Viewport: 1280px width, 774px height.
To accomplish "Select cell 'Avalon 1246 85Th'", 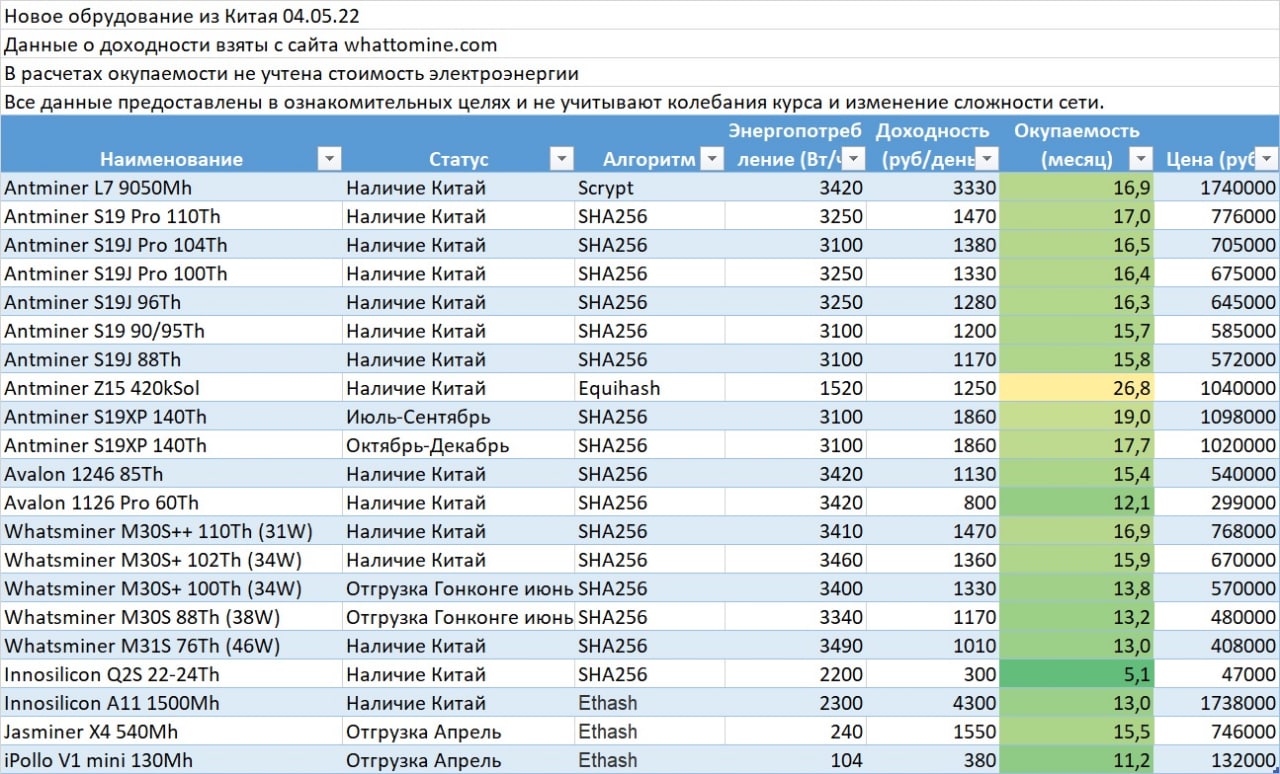I will [x=171, y=474].
